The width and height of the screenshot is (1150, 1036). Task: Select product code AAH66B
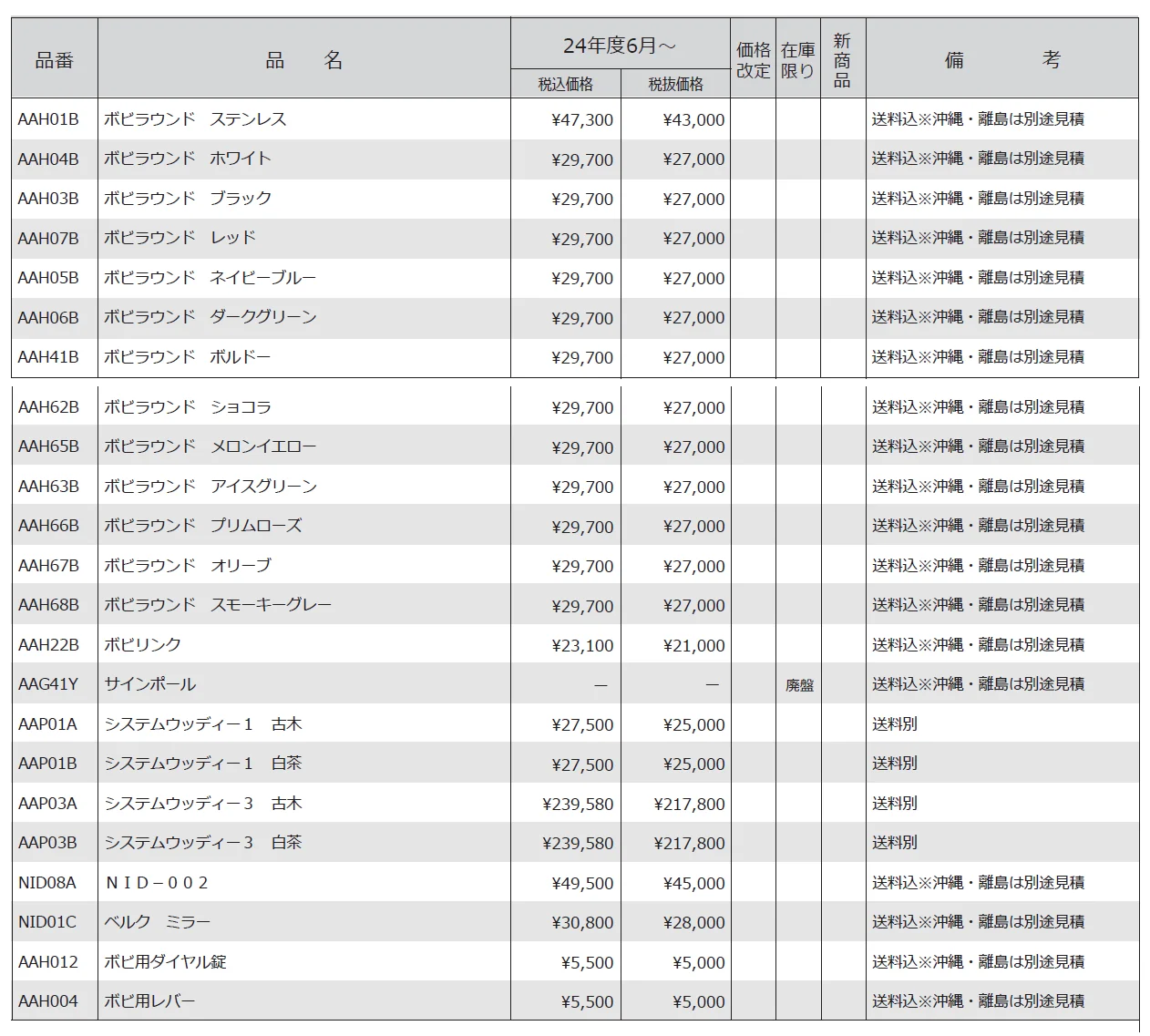pyautogui.click(x=48, y=527)
